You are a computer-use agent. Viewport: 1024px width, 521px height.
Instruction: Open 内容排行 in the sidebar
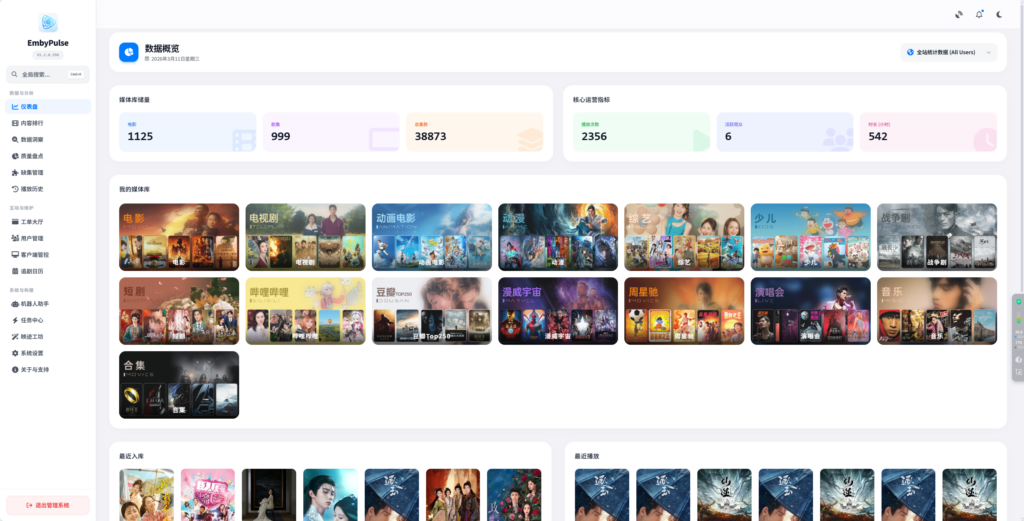point(32,123)
